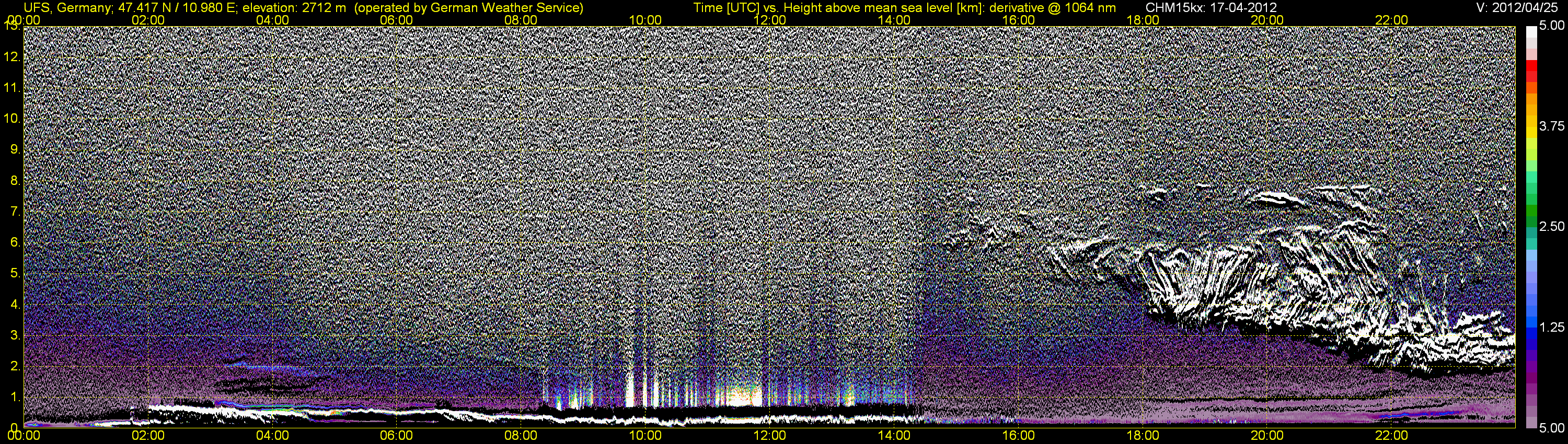The image size is (1568, 444).
Task: Click the '5.00' value atop the colorbar
Action: pyautogui.click(x=1552, y=26)
